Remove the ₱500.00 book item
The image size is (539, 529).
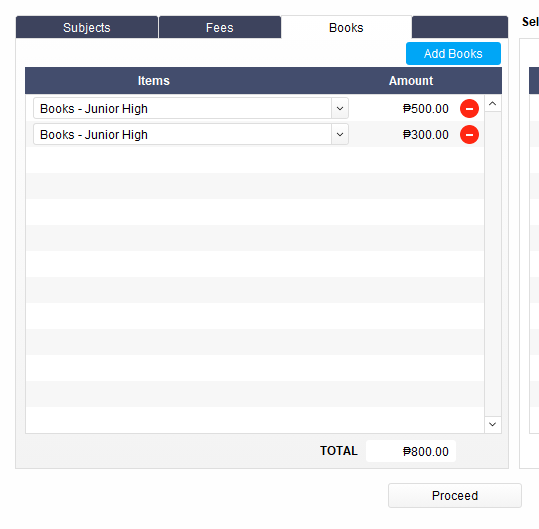(469, 109)
